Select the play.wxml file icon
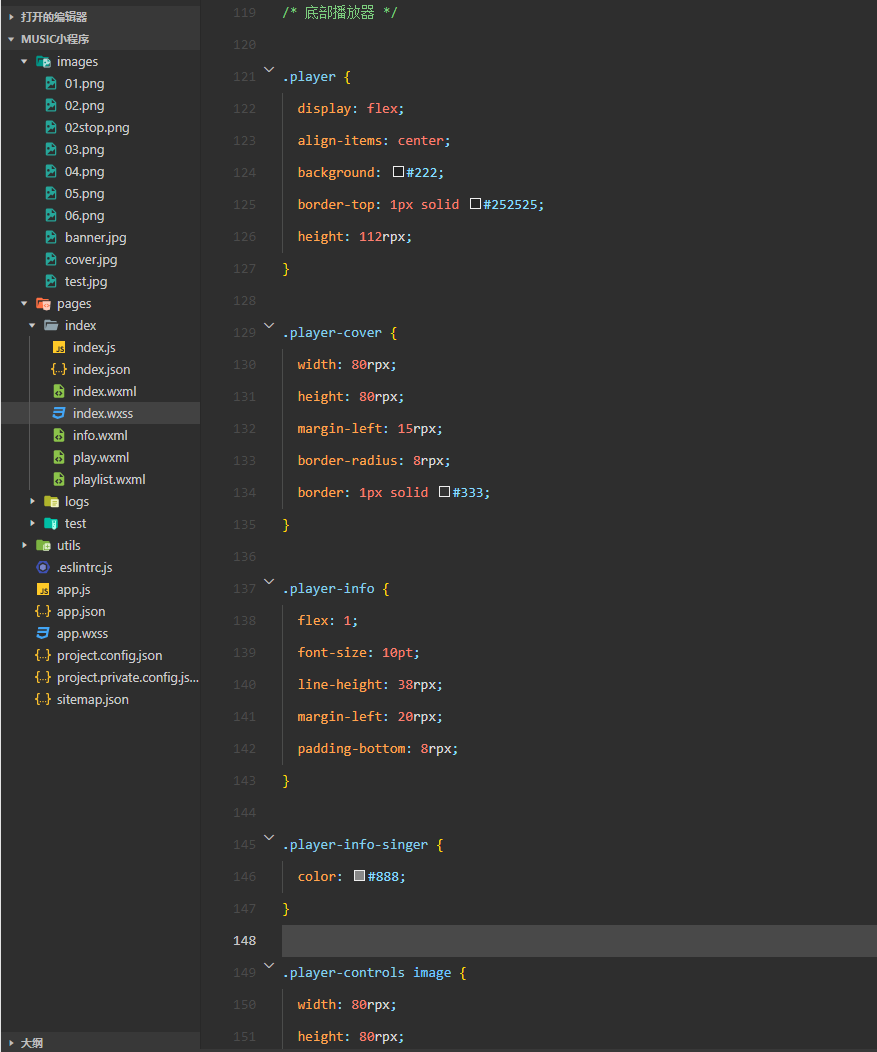The height and width of the screenshot is (1052, 877). coord(59,458)
